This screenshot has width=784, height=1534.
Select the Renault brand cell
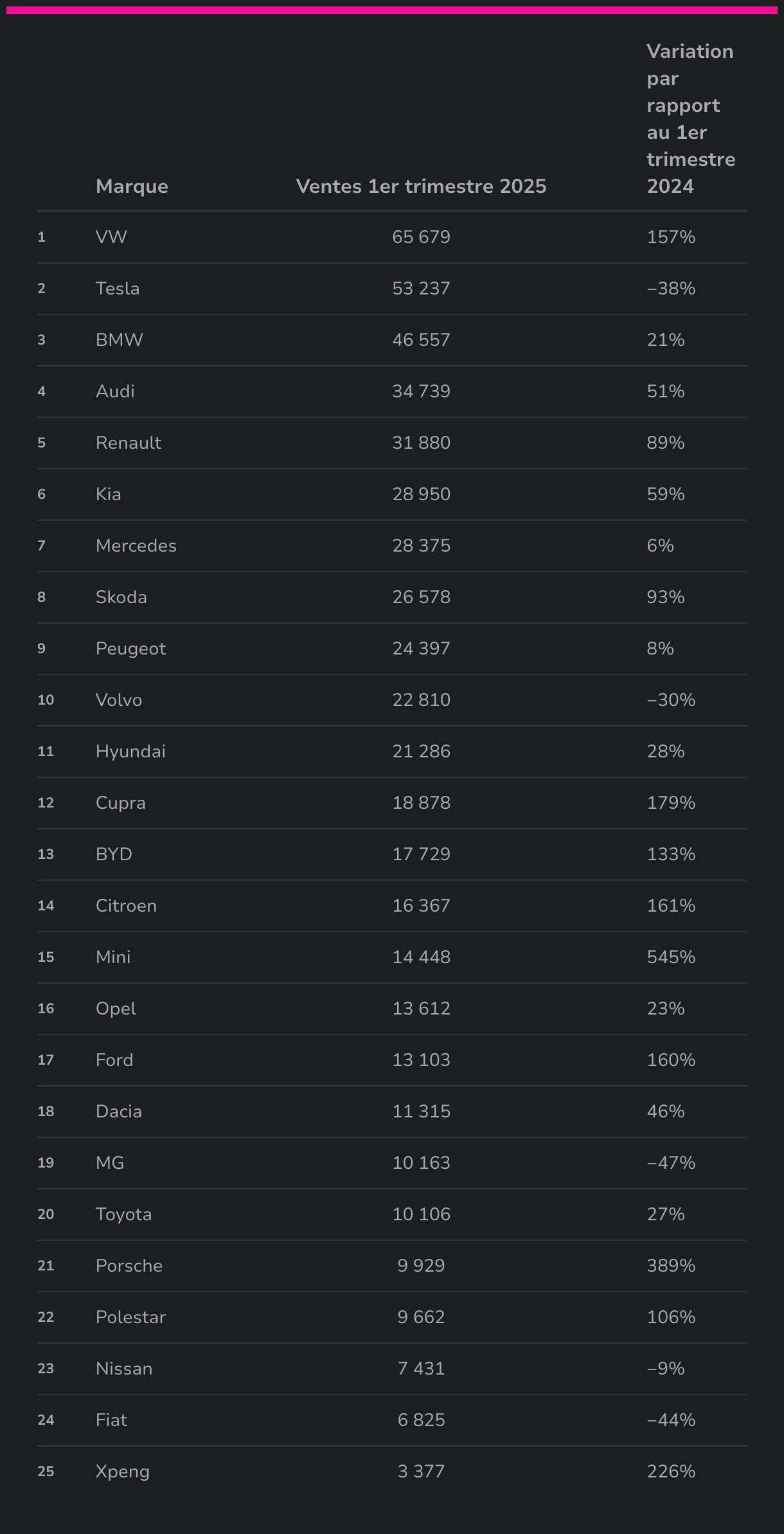[129, 443]
